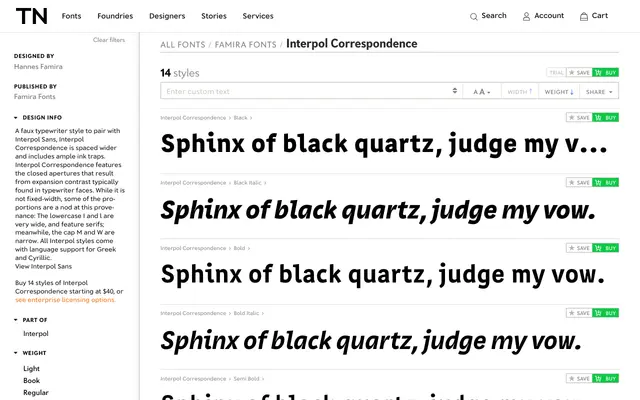
Task: Buy the Black Italic style
Action: click(605, 182)
